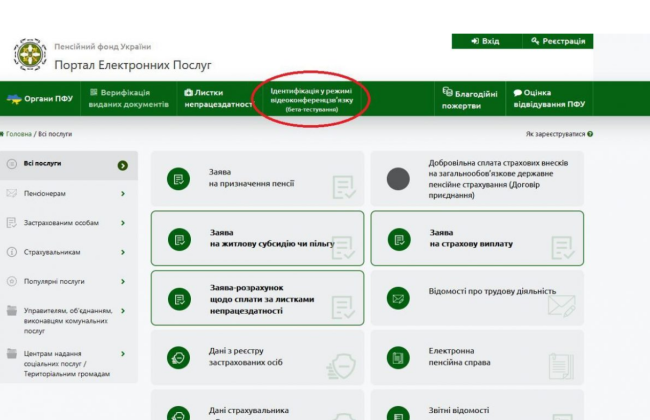Open Заява на призначення пенсії card
Screen dimensions: 650x420
257,179
